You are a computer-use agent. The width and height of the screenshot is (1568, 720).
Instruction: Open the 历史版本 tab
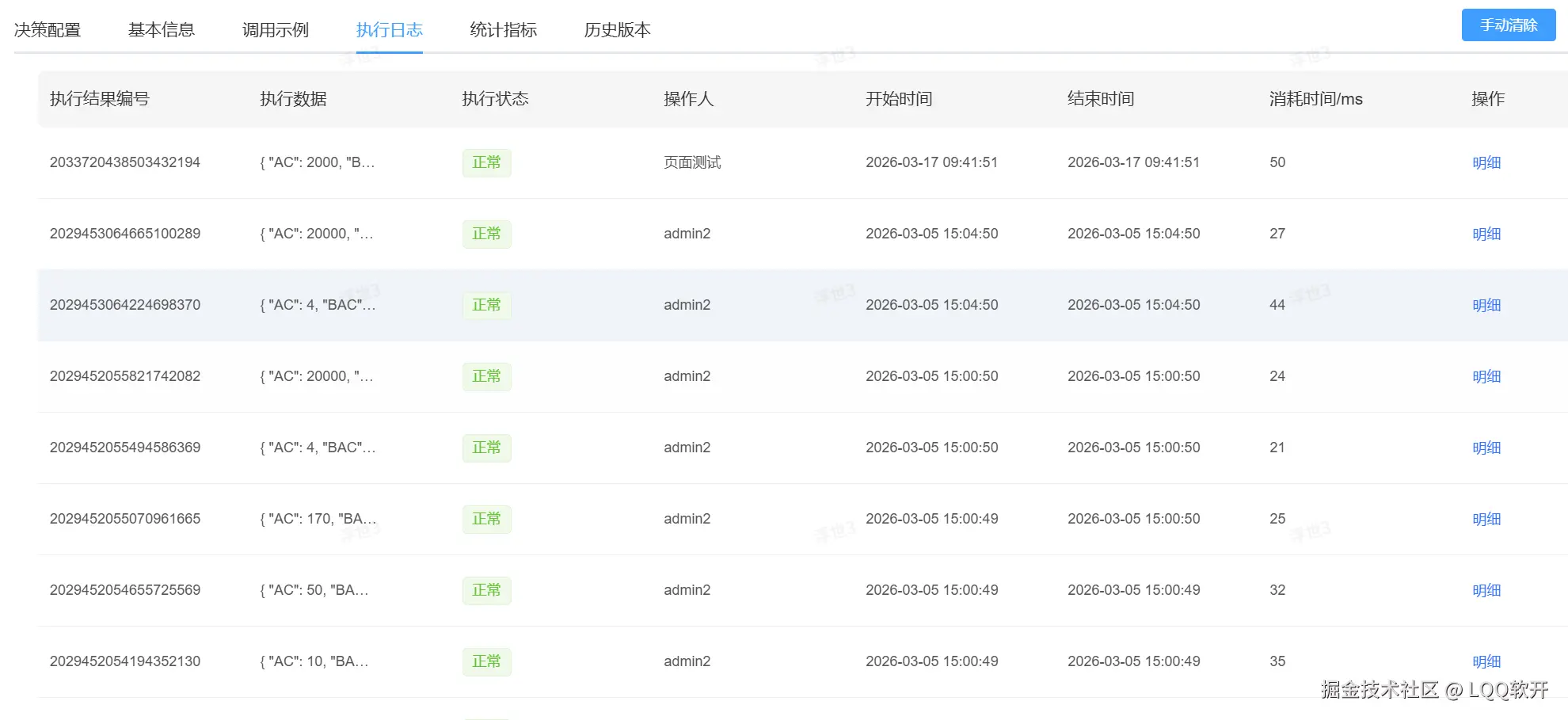click(x=618, y=30)
